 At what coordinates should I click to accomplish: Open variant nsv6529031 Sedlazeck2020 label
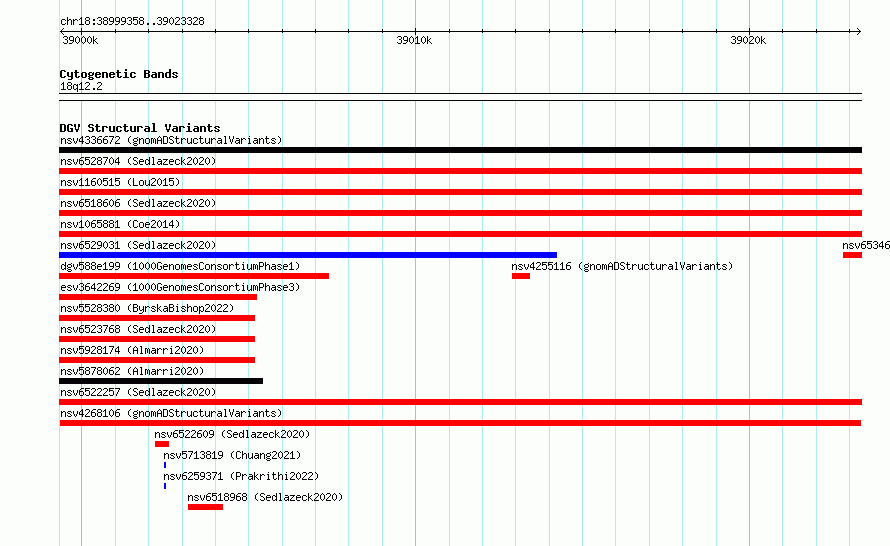(x=138, y=245)
